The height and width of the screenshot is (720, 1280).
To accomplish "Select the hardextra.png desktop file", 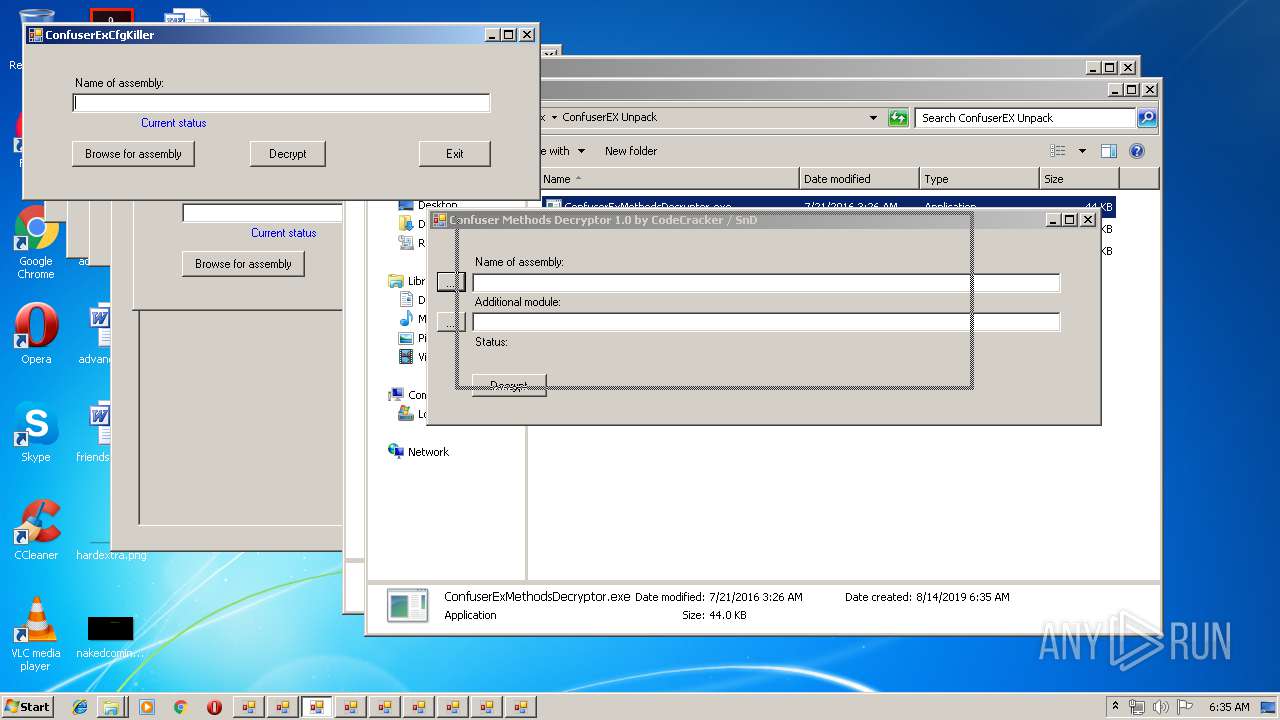I will point(111,555).
